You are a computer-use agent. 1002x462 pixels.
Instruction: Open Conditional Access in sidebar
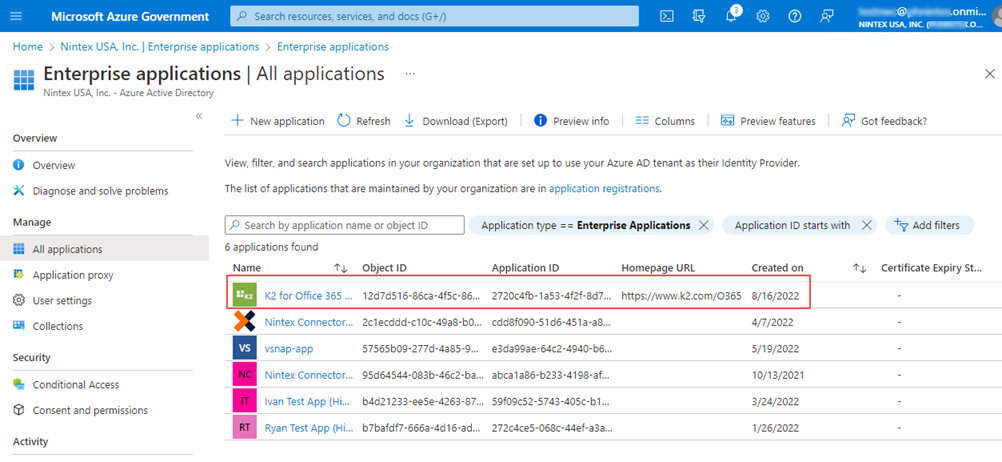[75, 384]
